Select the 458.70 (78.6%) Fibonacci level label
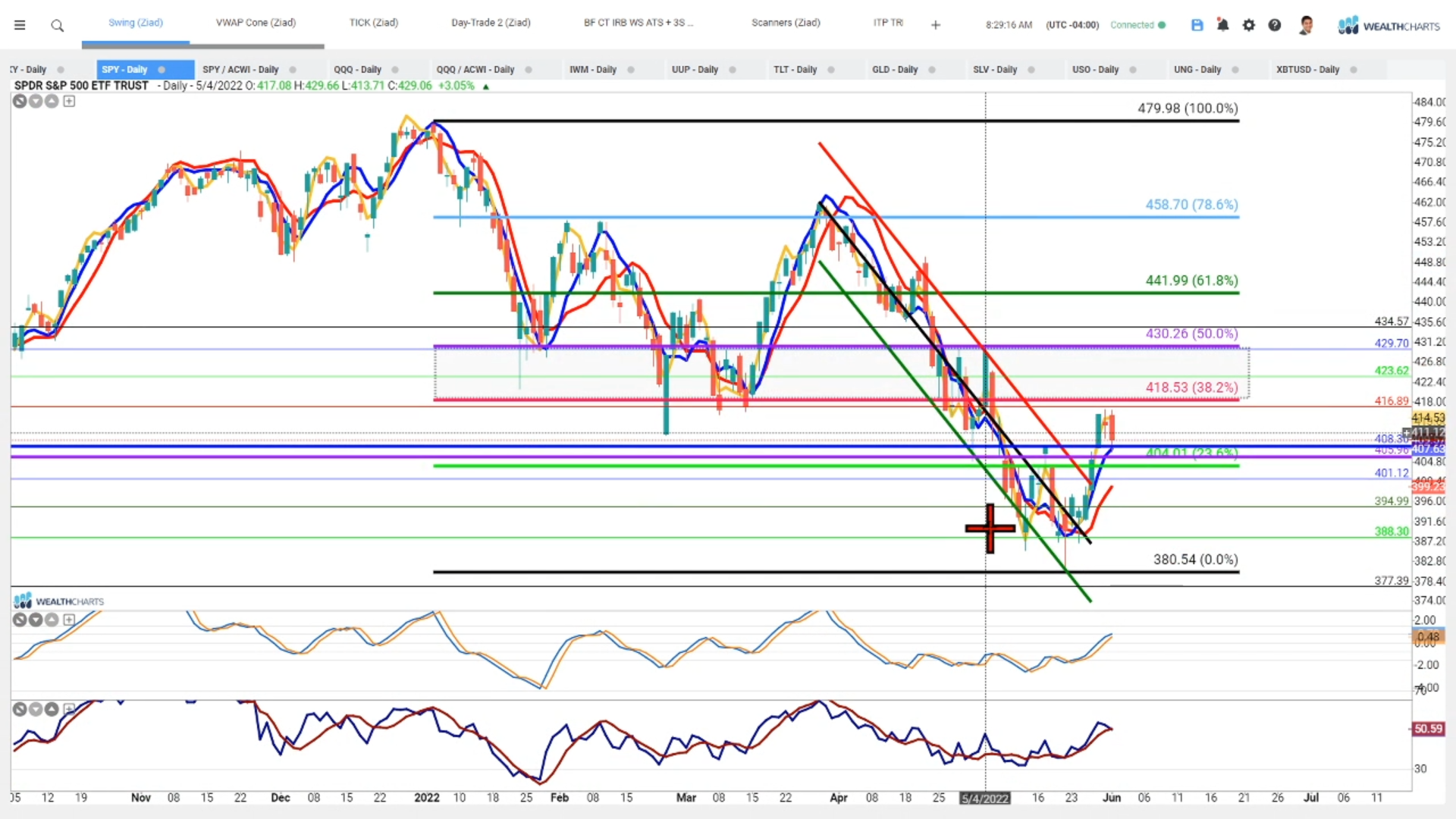 pyautogui.click(x=1191, y=205)
